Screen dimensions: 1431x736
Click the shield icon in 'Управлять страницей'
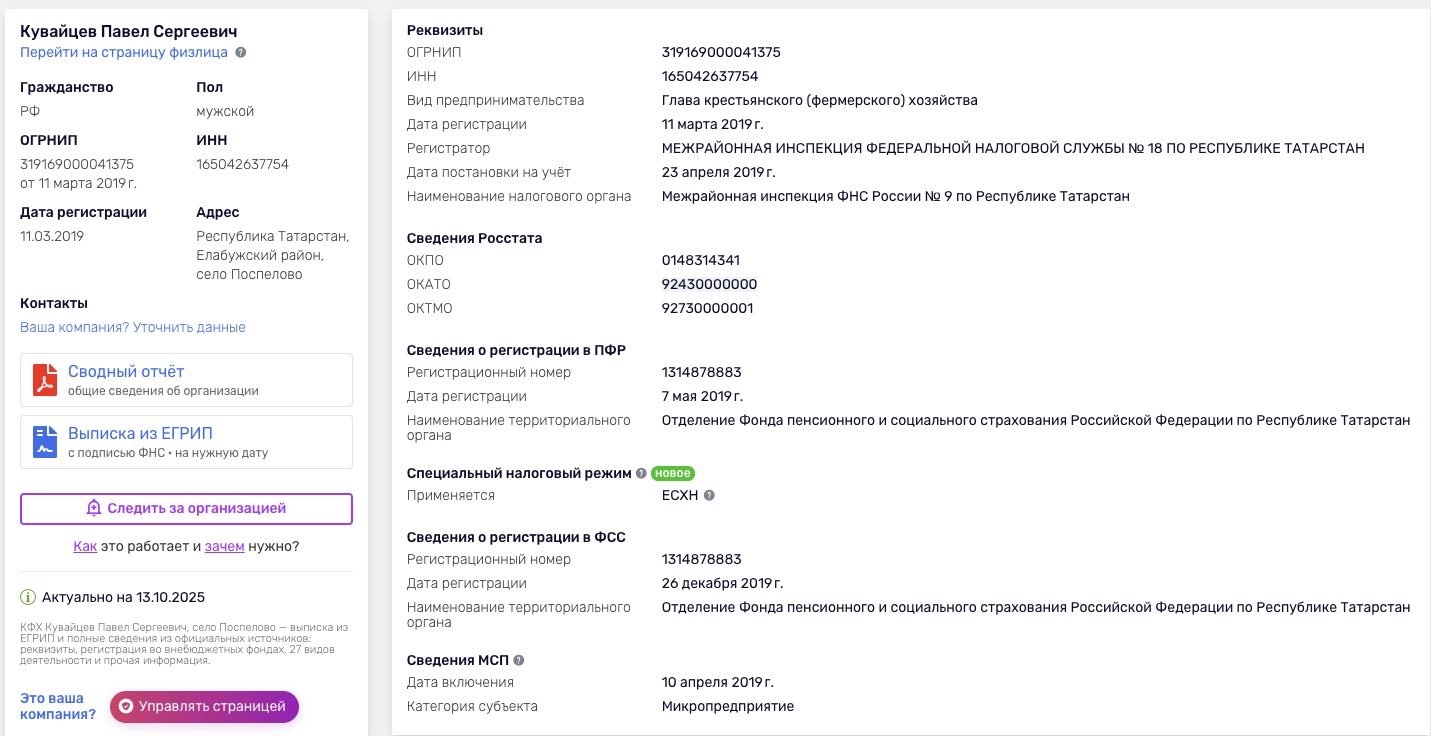(x=126, y=706)
